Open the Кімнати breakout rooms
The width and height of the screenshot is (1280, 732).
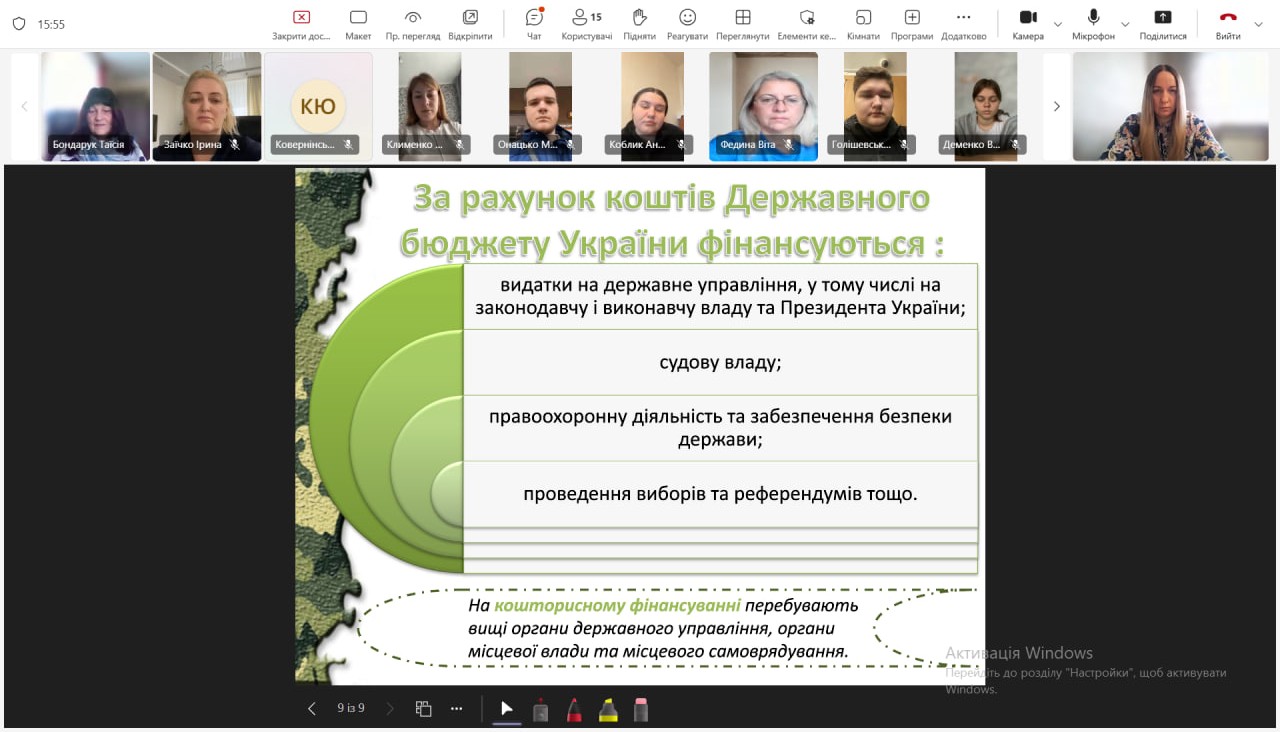tap(863, 24)
